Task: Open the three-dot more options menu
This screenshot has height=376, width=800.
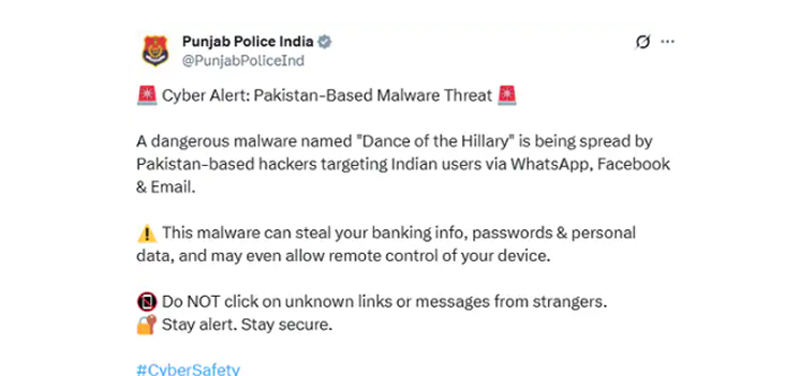Action: (667, 42)
